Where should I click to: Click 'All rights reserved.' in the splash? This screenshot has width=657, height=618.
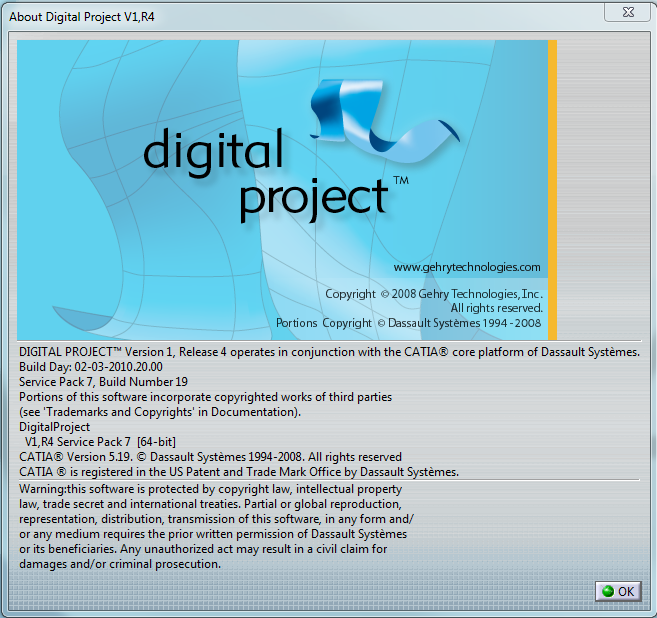click(x=497, y=308)
